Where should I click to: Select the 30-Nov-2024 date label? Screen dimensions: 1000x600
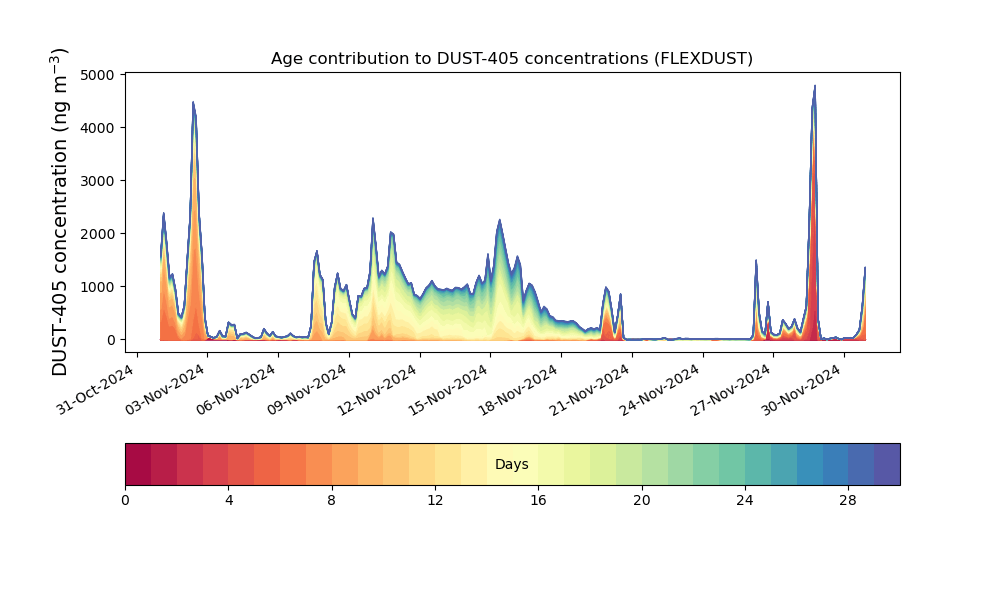[802, 389]
